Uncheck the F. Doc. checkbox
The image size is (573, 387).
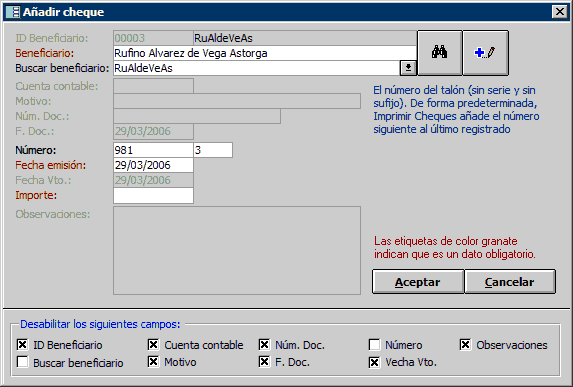click(264, 362)
